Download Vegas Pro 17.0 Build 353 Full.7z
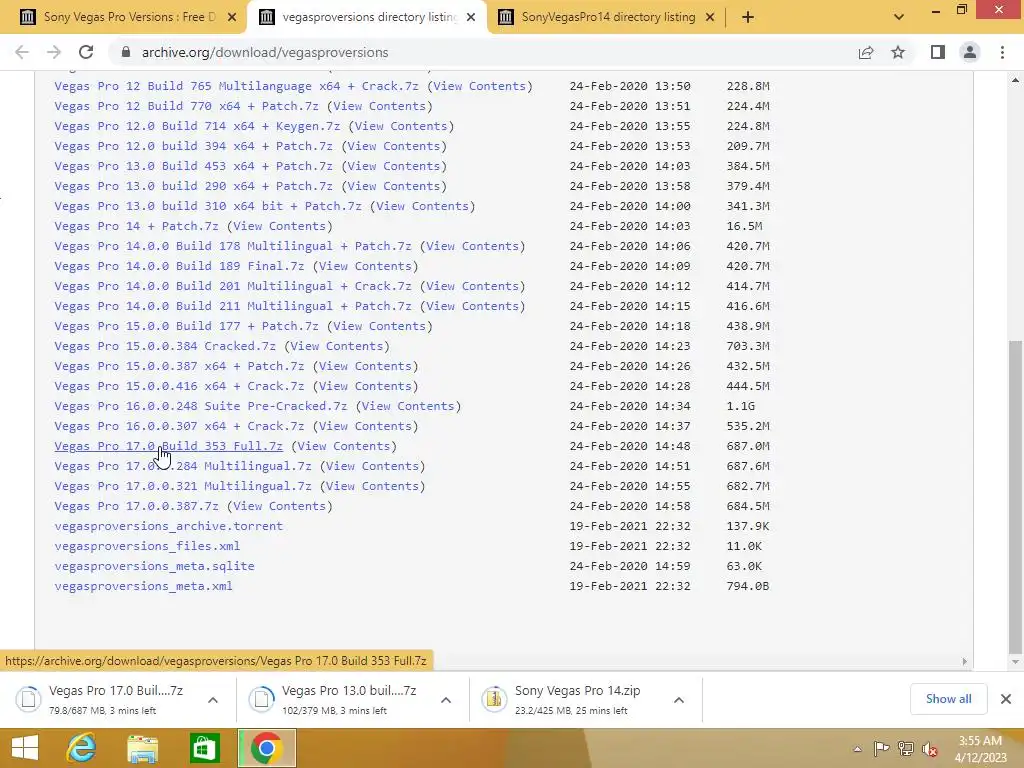 [168, 446]
